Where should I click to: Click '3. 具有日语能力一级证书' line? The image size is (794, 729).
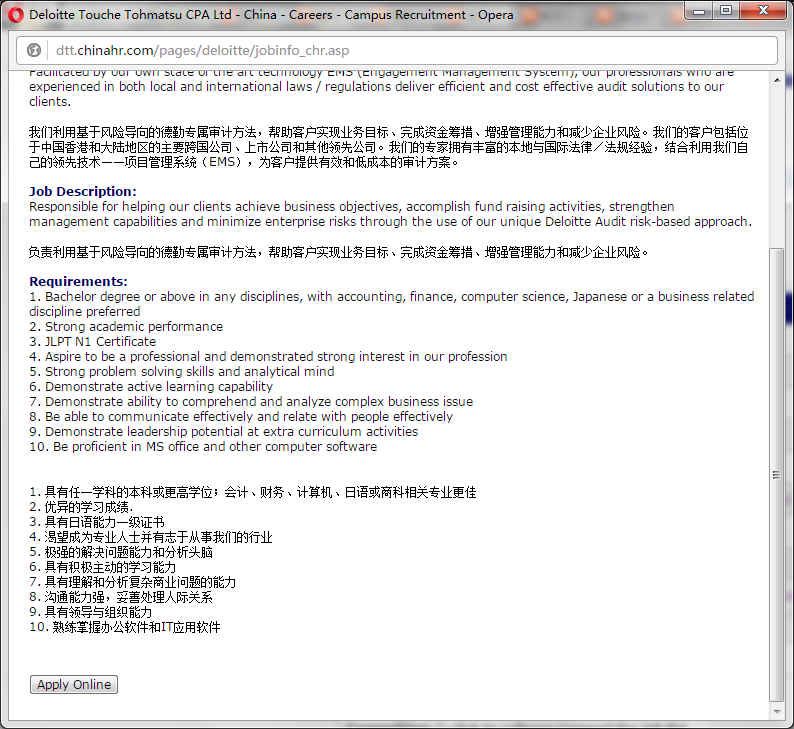(97, 522)
